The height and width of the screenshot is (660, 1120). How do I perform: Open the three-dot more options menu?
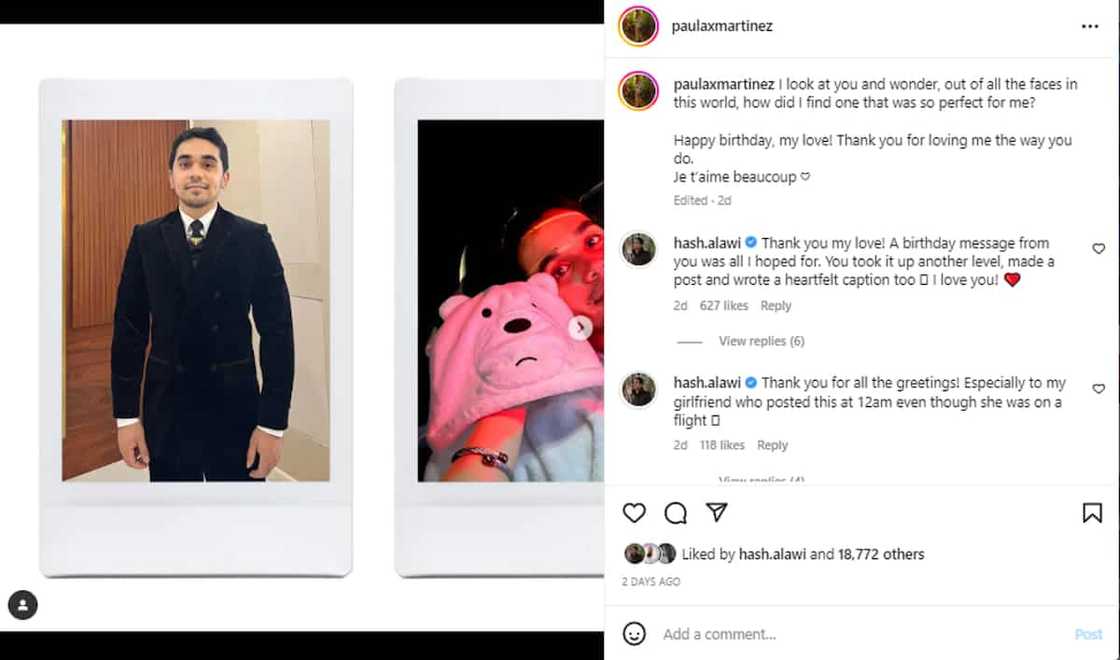pos(1090,27)
